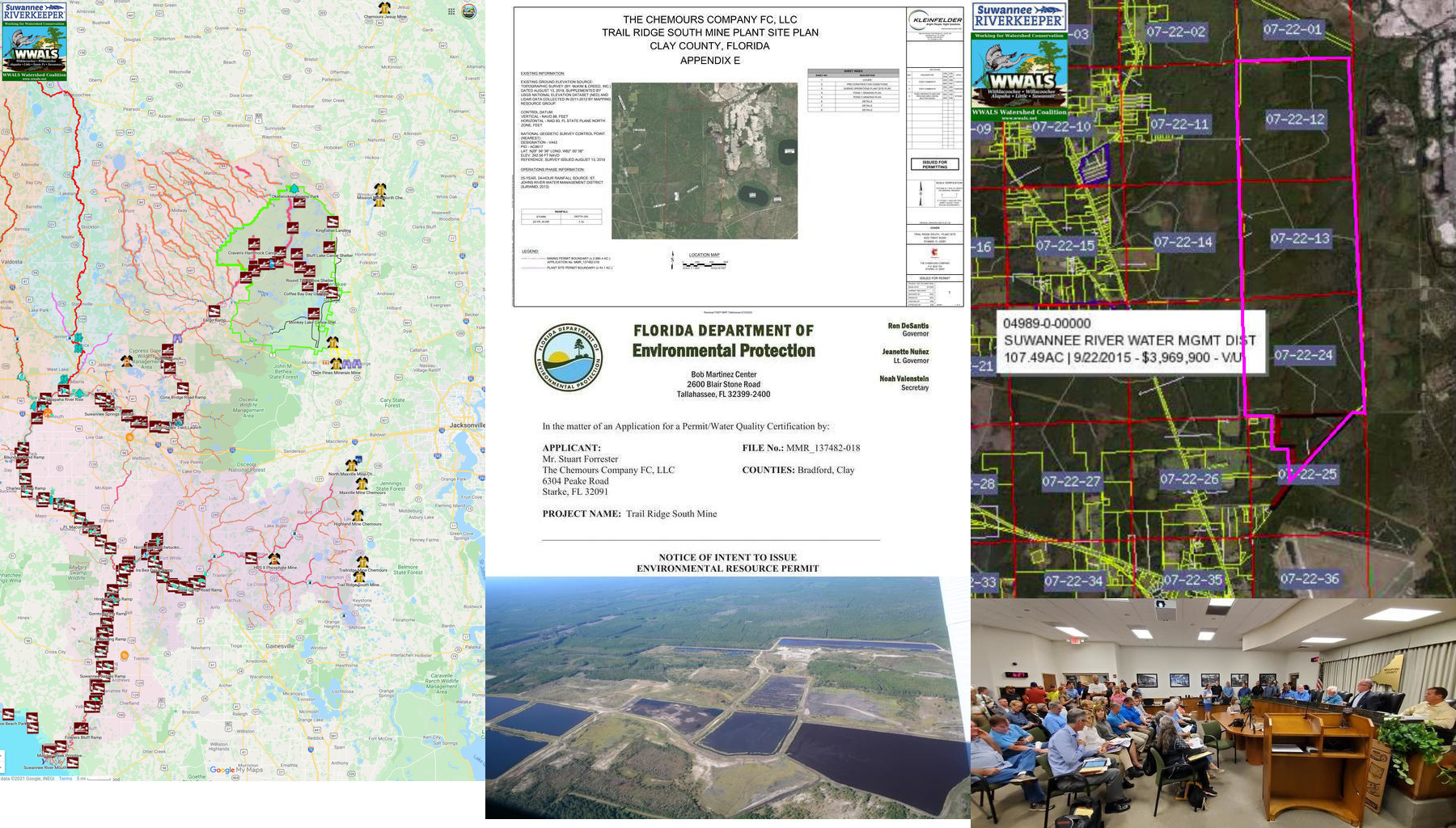Click parcel section label 07-22-15
1456x828 pixels.
click(x=1065, y=245)
